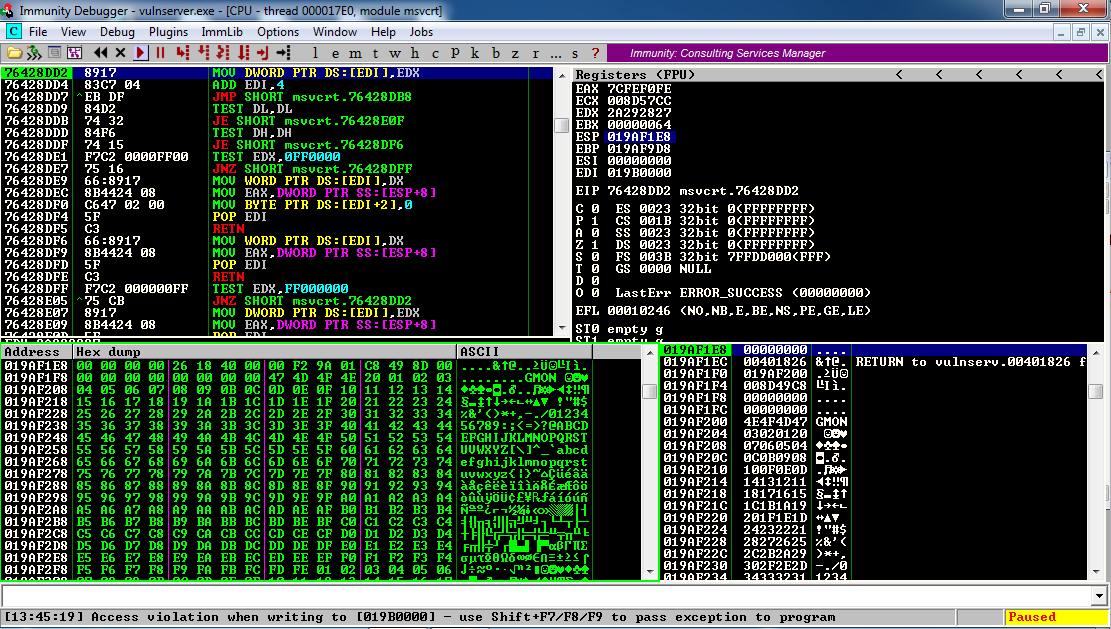Image resolution: width=1111 pixels, height=629 pixels.
Task: Toggle the C flag value in registers
Action: point(595,209)
